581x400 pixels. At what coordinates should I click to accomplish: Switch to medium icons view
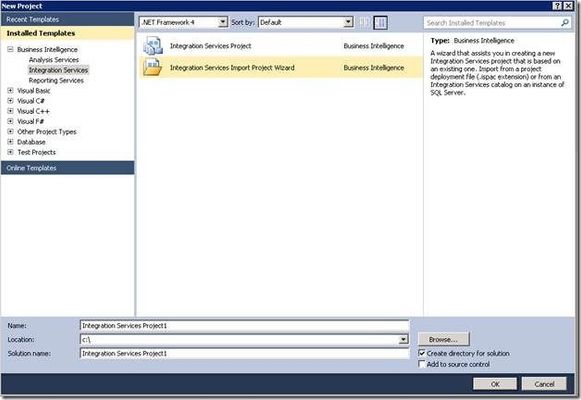tap(381, 23)
